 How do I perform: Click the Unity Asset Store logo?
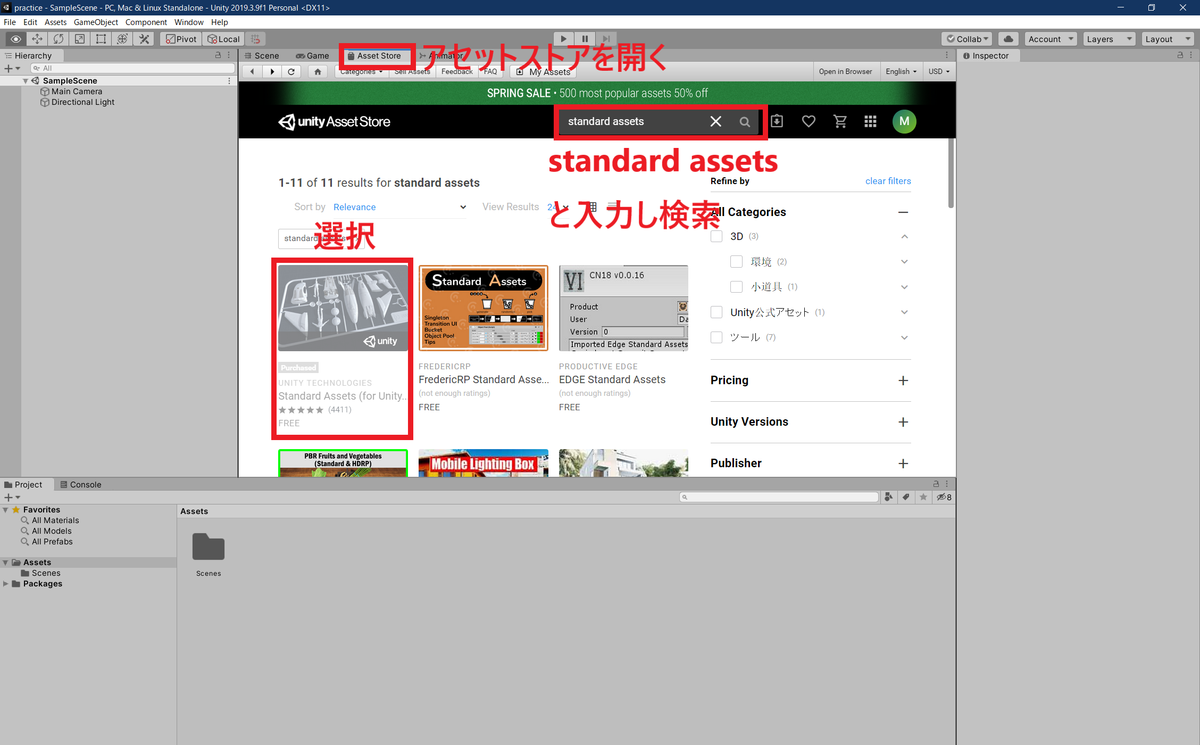pos(334,122)
